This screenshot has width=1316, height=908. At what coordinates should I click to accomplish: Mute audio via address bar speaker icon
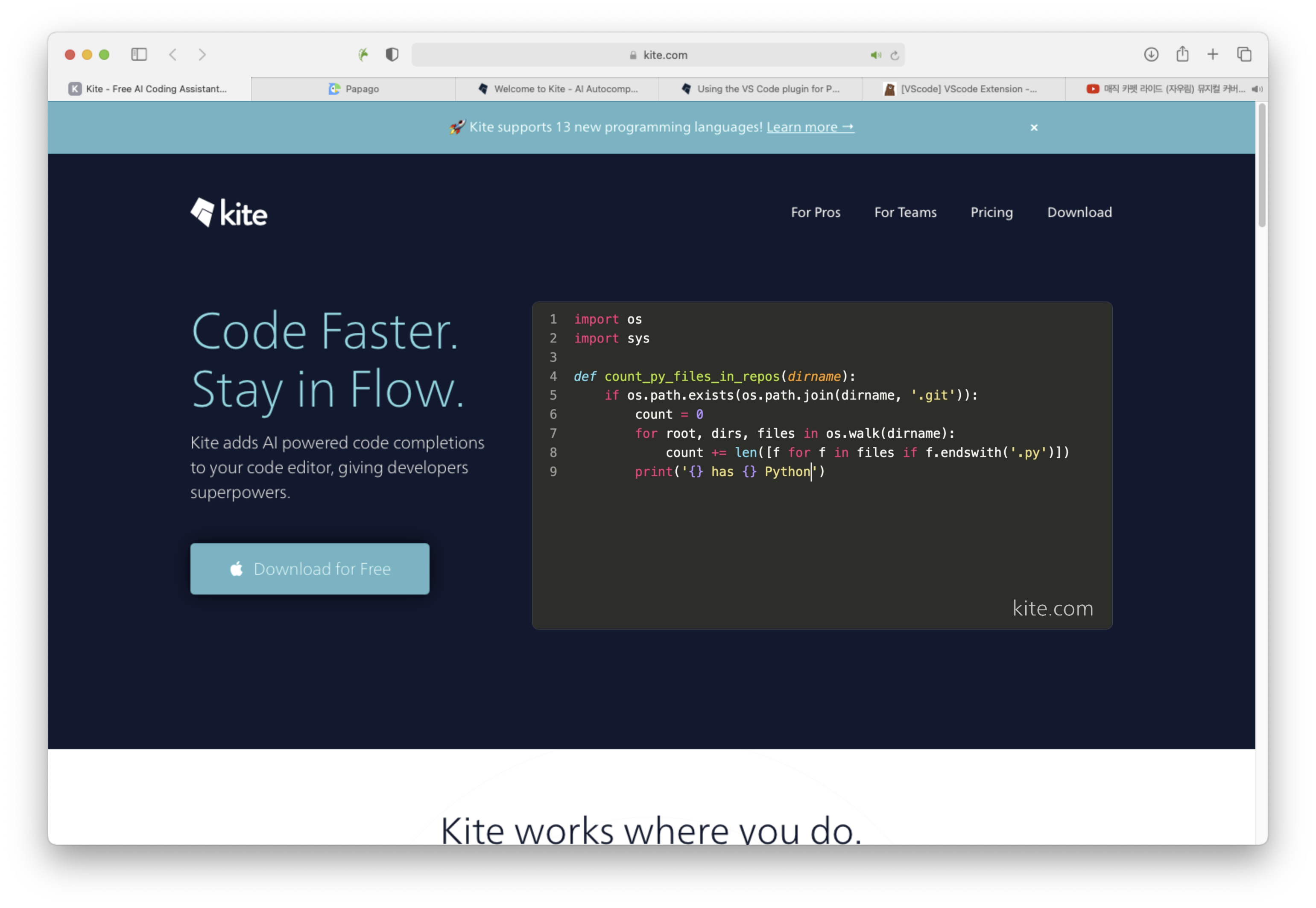(x=875, y=55)
